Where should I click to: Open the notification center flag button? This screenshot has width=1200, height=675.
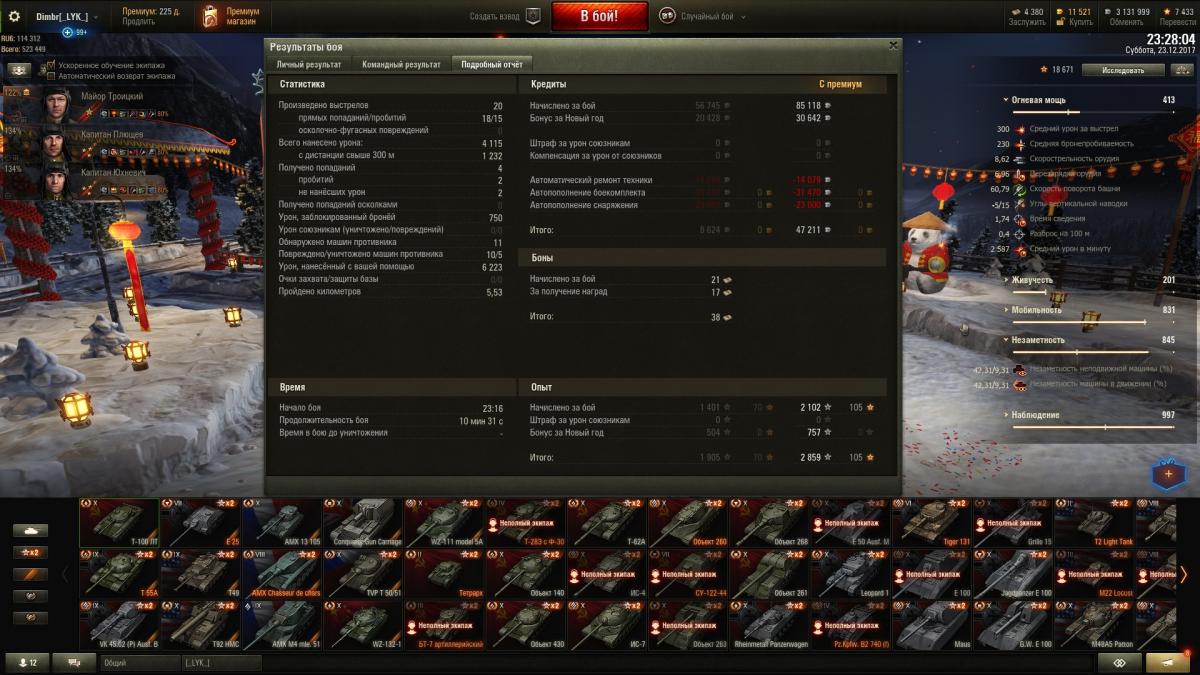pyautogui.click(x=1168, y=662)
